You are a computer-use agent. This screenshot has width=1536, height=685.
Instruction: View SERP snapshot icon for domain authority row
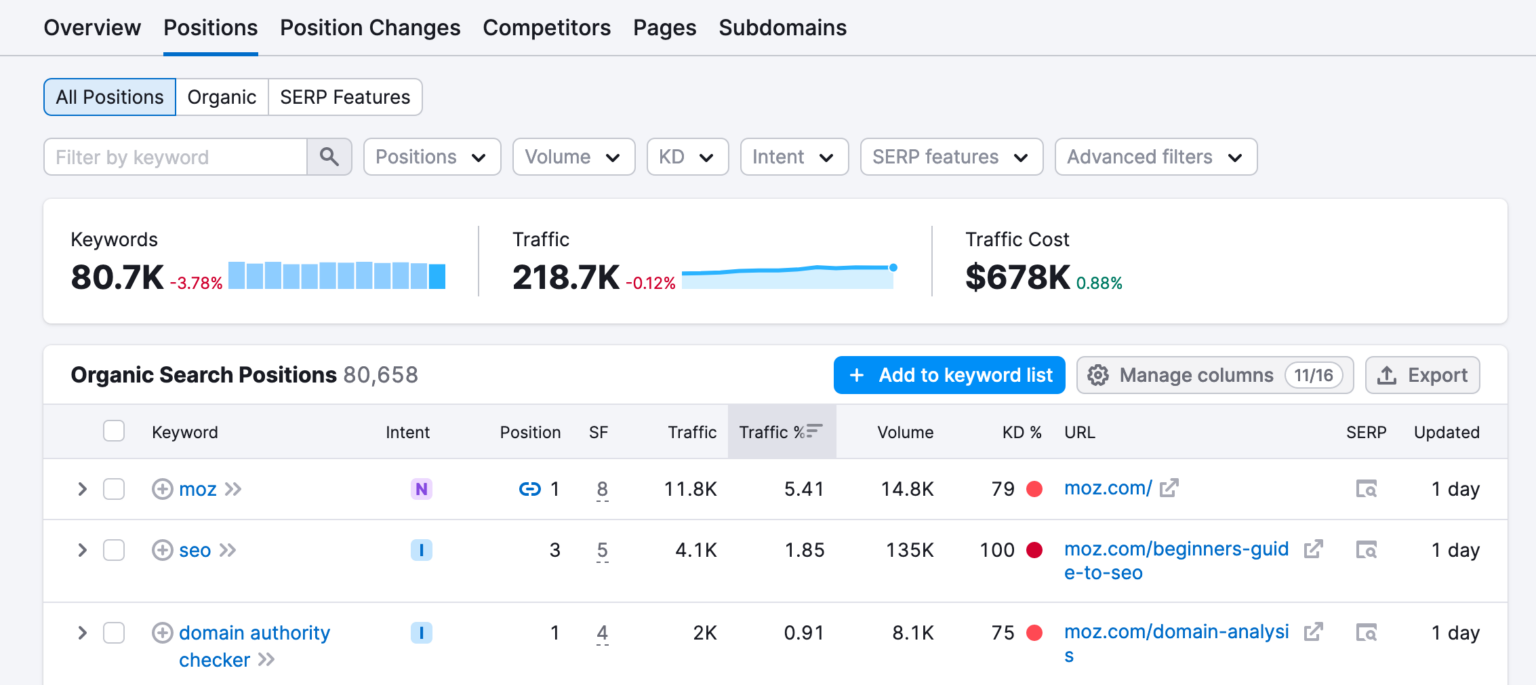point(1366,633)
